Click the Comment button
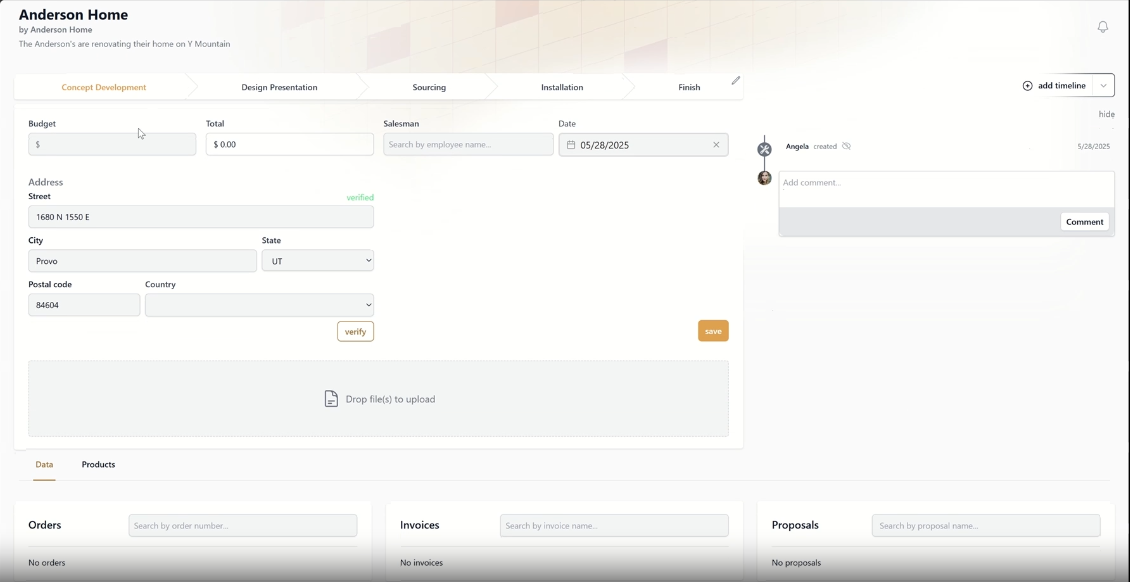 point(1085,222)
